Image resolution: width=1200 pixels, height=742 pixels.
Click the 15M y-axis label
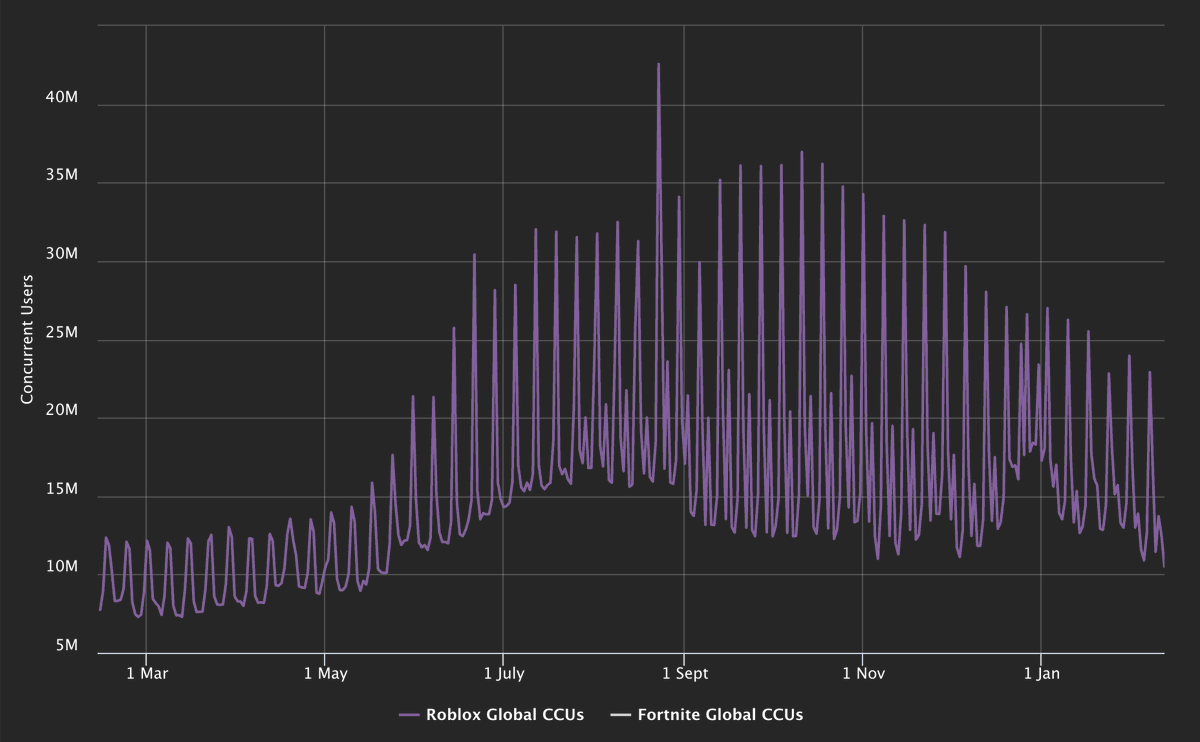pos(62,489)
